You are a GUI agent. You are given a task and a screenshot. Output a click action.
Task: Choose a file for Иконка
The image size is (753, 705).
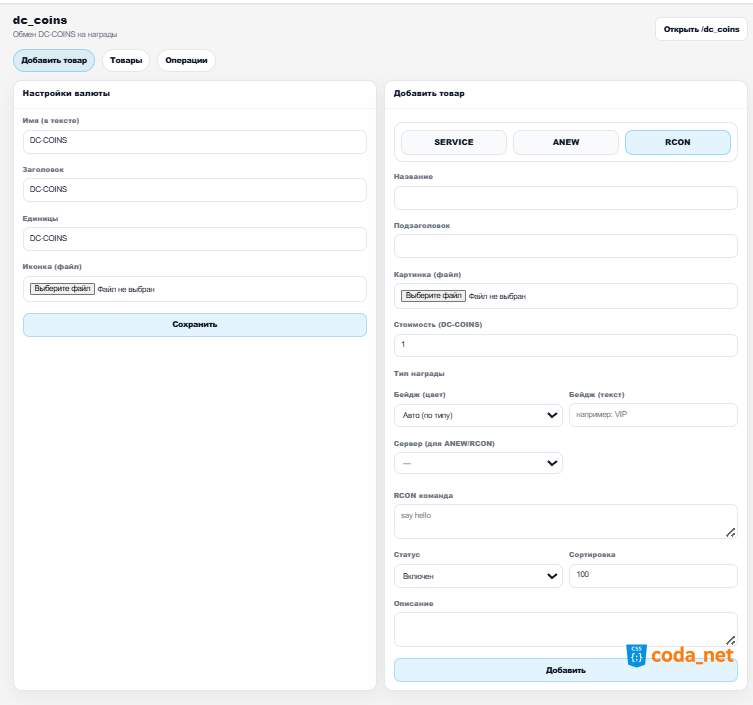click(62, 289)
